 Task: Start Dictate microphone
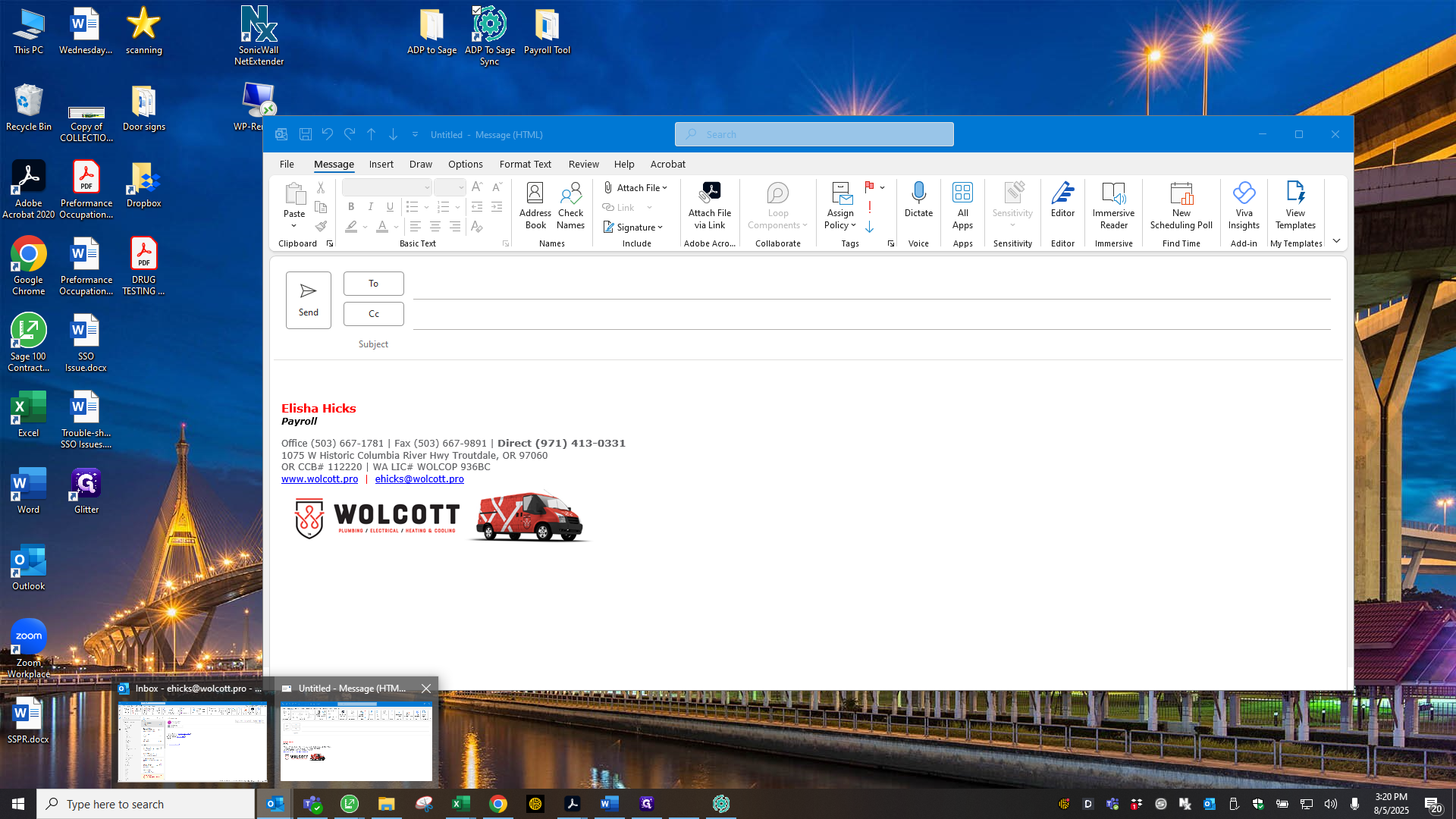coord(918,200)
